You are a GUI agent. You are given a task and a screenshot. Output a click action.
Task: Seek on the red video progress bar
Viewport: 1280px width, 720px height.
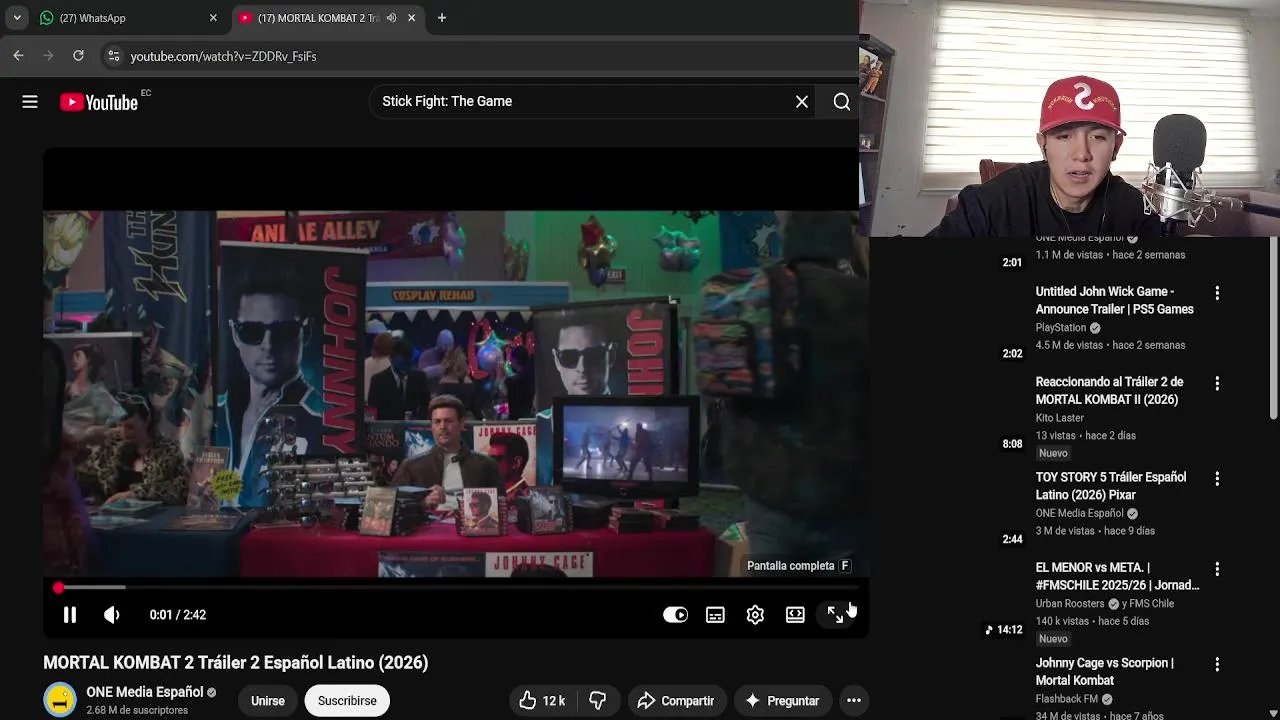coord(456,587)
